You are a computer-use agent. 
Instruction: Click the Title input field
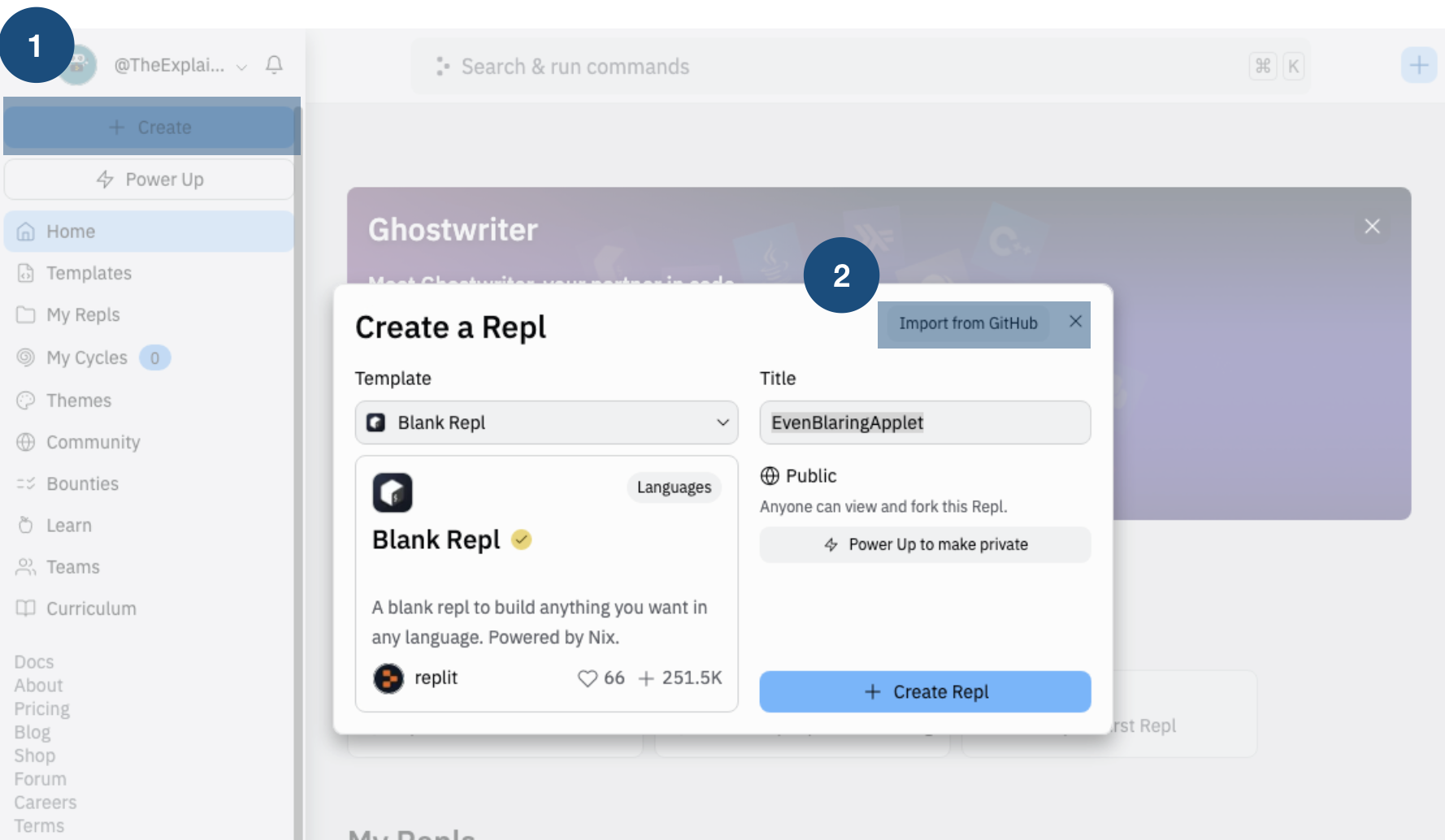pos(925,422)
